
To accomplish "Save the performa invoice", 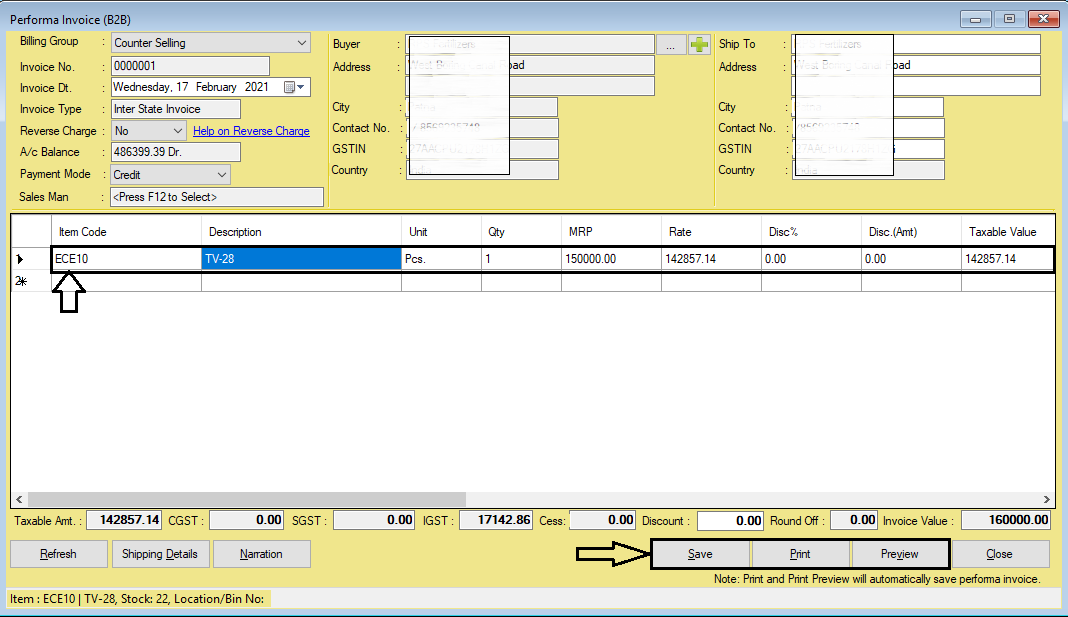I will coord(700,553).
